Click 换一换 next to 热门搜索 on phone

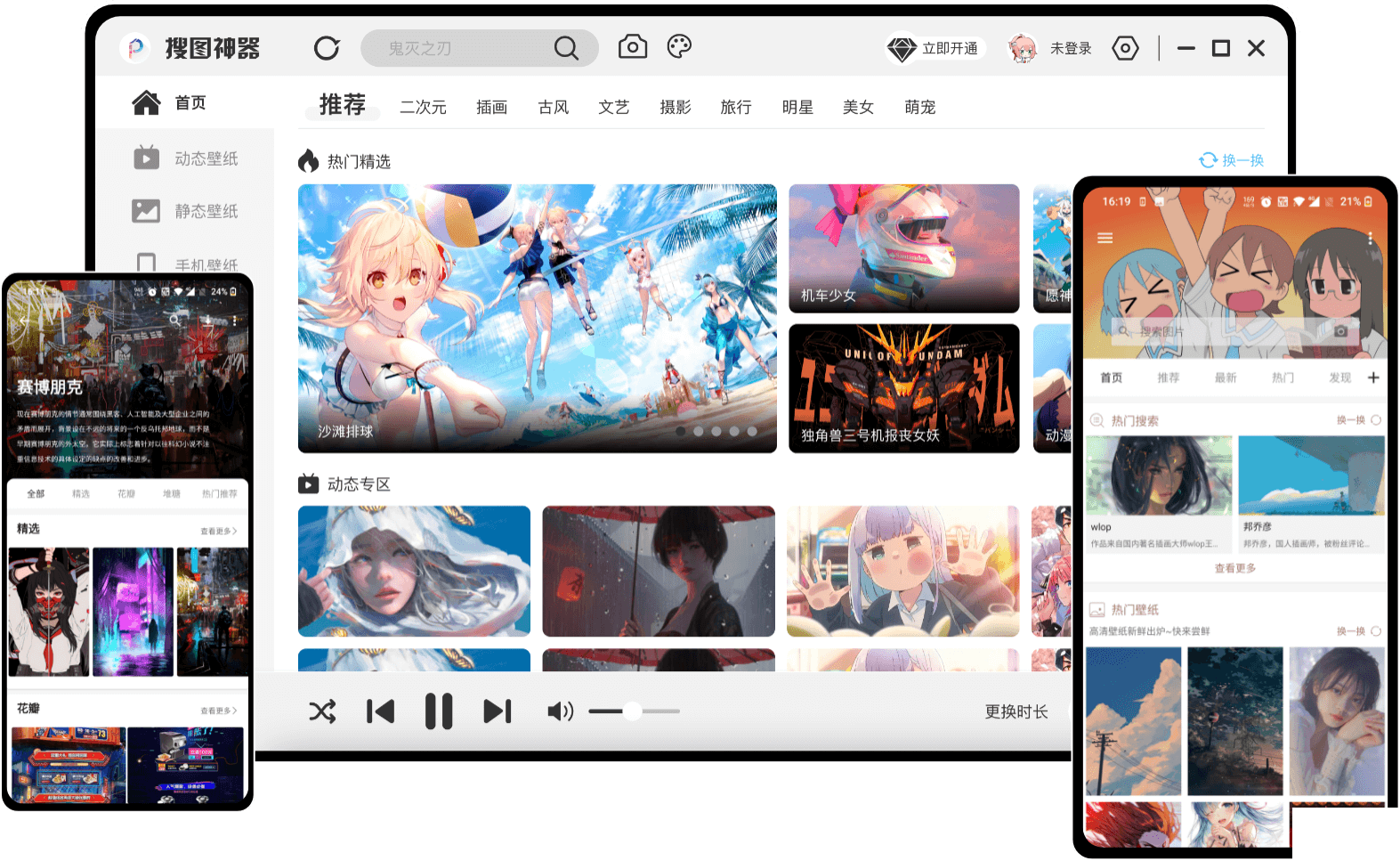(x=1358, y=420)
